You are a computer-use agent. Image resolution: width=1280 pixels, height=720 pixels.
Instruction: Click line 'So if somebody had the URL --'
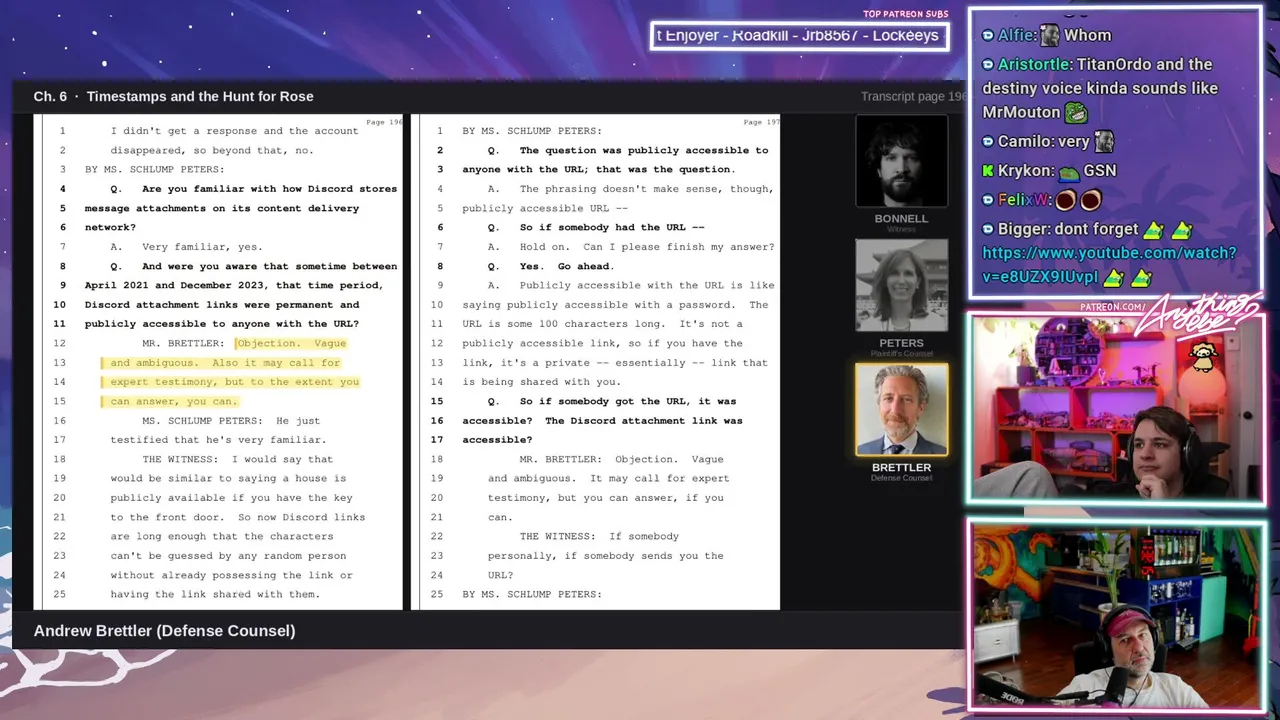point(612,227)
